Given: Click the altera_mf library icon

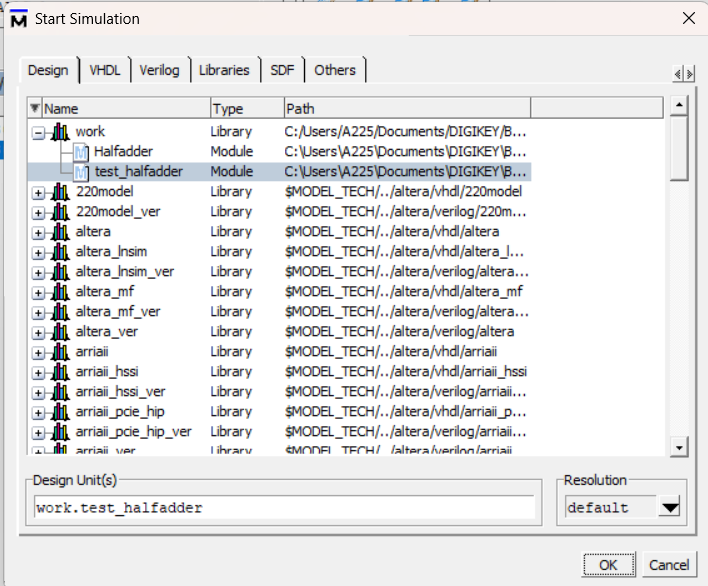Looking at the screenshot, I should (x=61, y=292).
